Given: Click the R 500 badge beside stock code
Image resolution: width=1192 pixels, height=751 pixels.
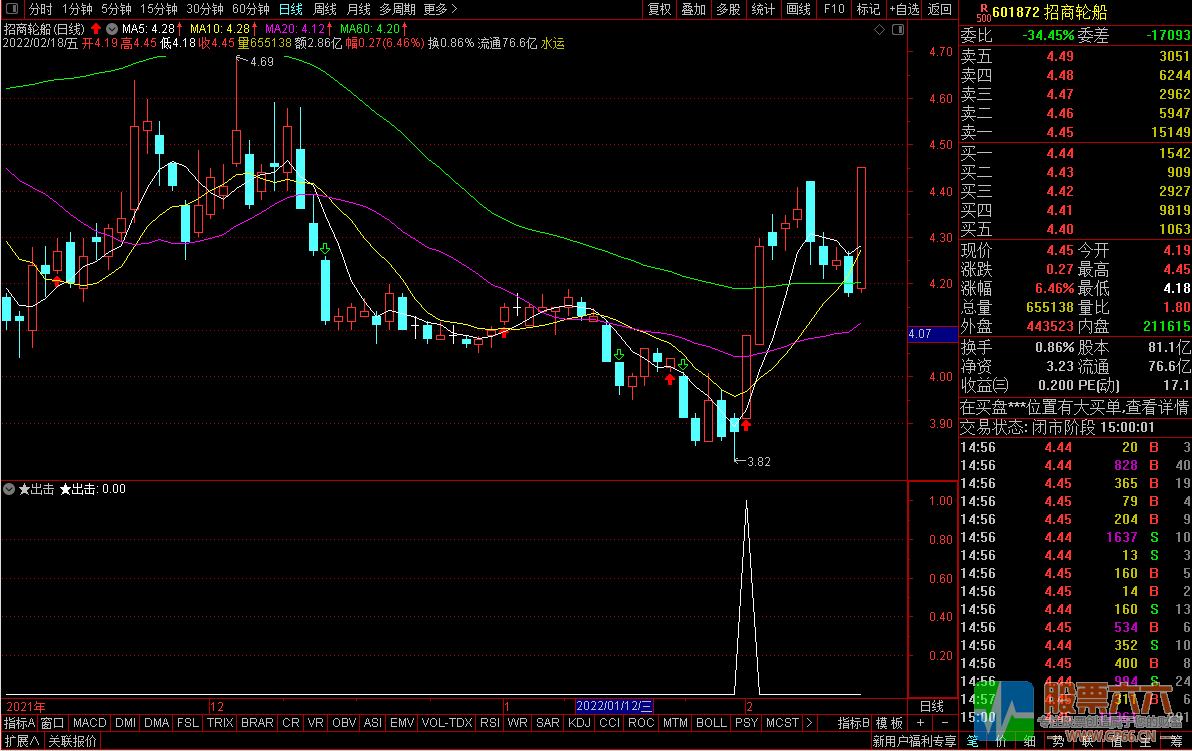Looking at the screenshot, I should click(984, 13).
